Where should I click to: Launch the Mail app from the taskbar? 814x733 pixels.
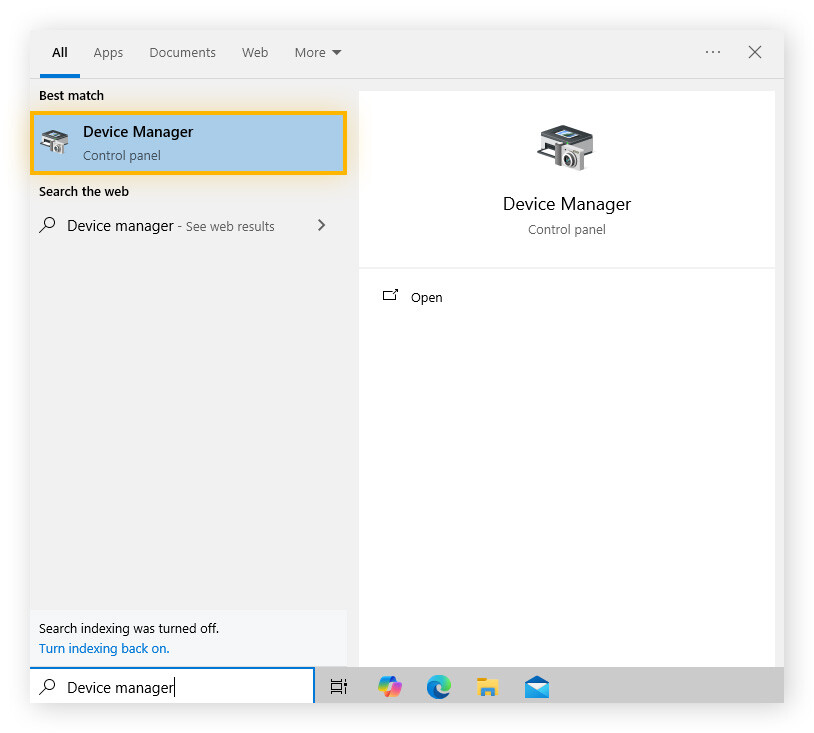[x=537, y=687]
